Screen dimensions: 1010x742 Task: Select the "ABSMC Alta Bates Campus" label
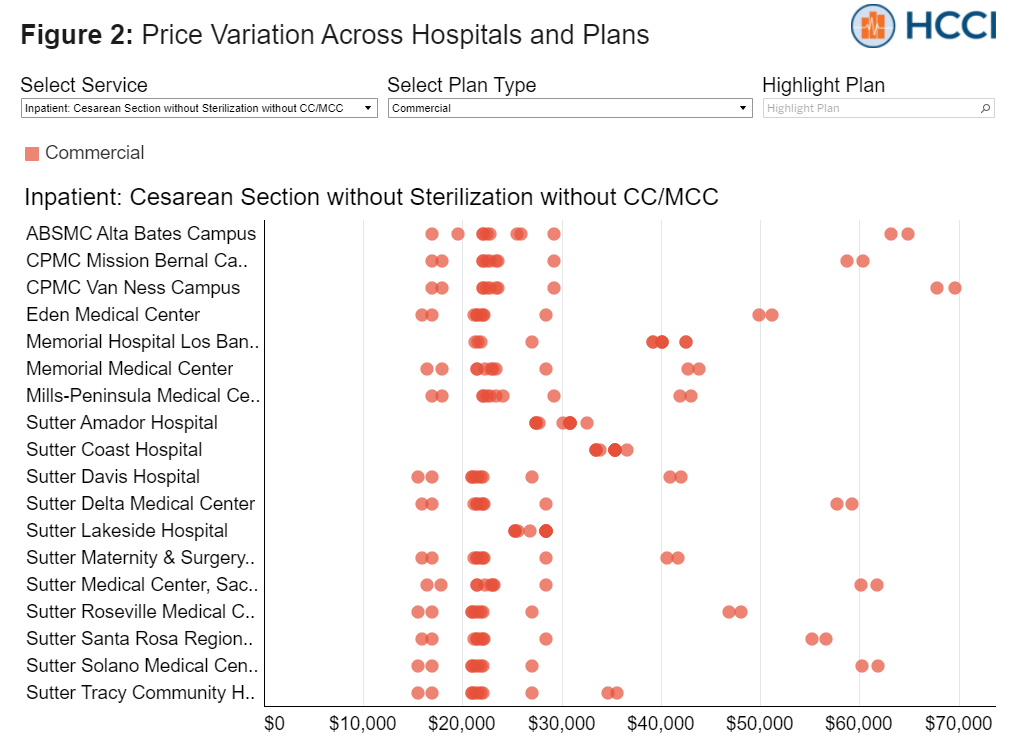click(141, 233)
